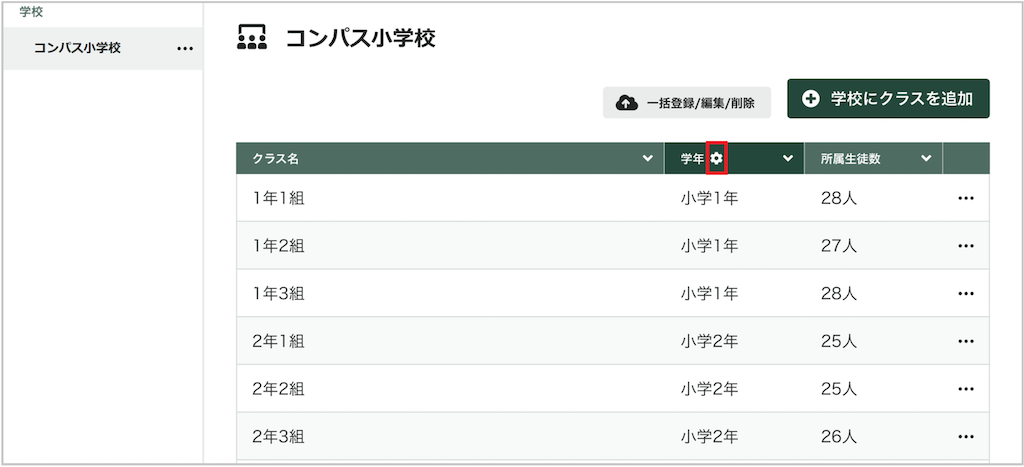1024x467 pixels.
Task: Open more options for class 1年3組
Action: point(965,294)
